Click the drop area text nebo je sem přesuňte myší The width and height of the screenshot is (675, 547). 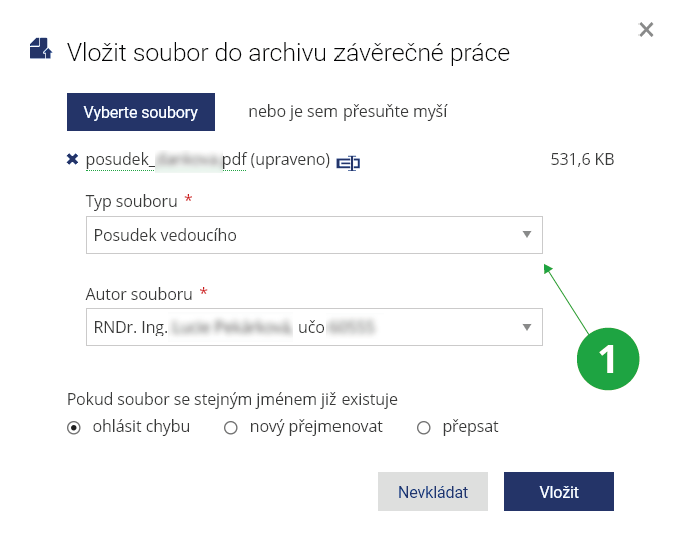347,111
